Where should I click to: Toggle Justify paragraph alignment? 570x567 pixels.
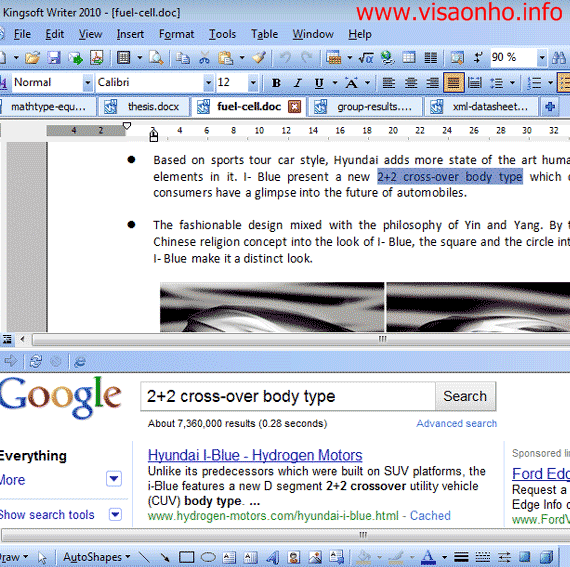(453, 83)
